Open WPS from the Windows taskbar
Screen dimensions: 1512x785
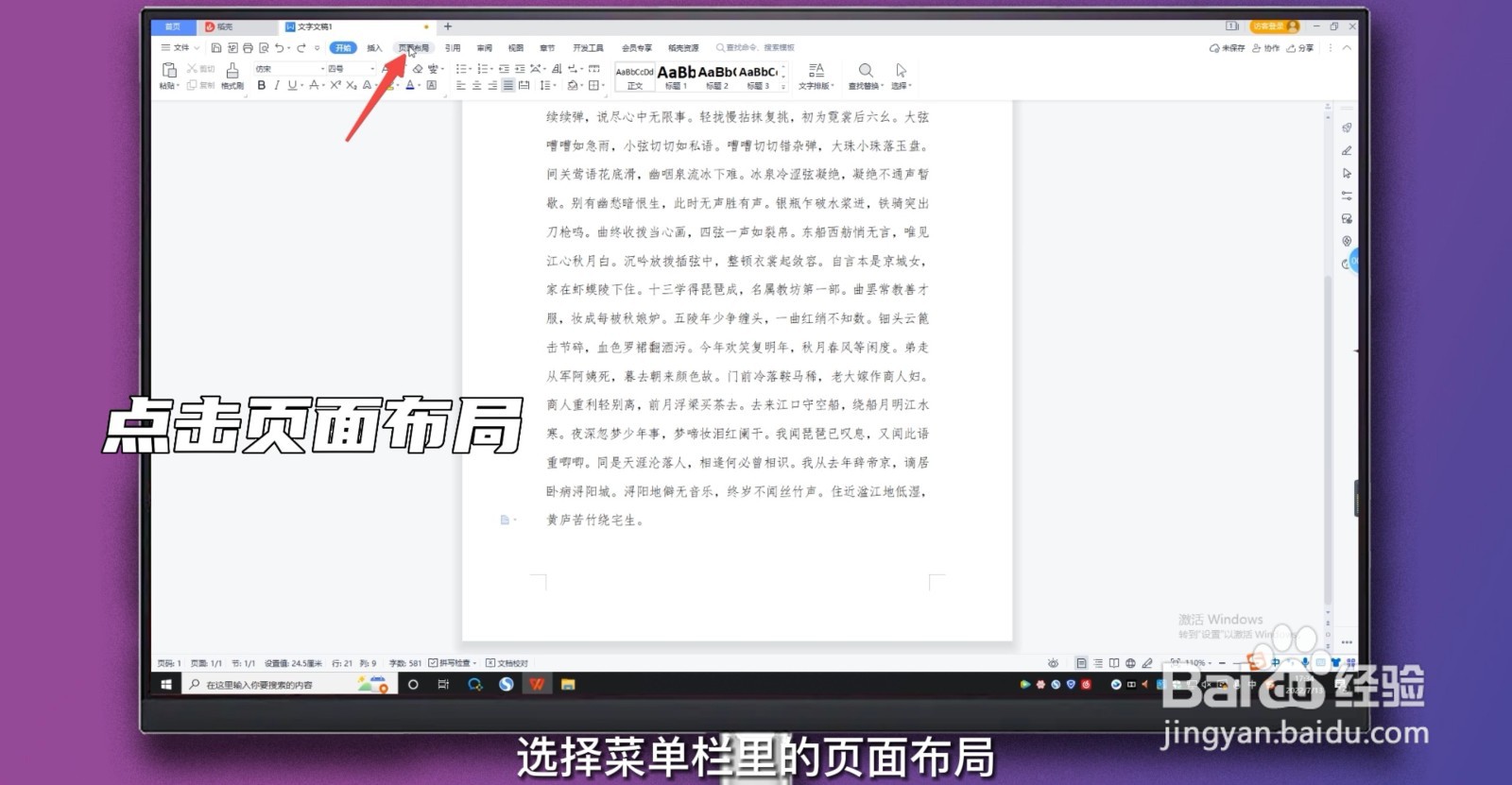coord(537,684)
